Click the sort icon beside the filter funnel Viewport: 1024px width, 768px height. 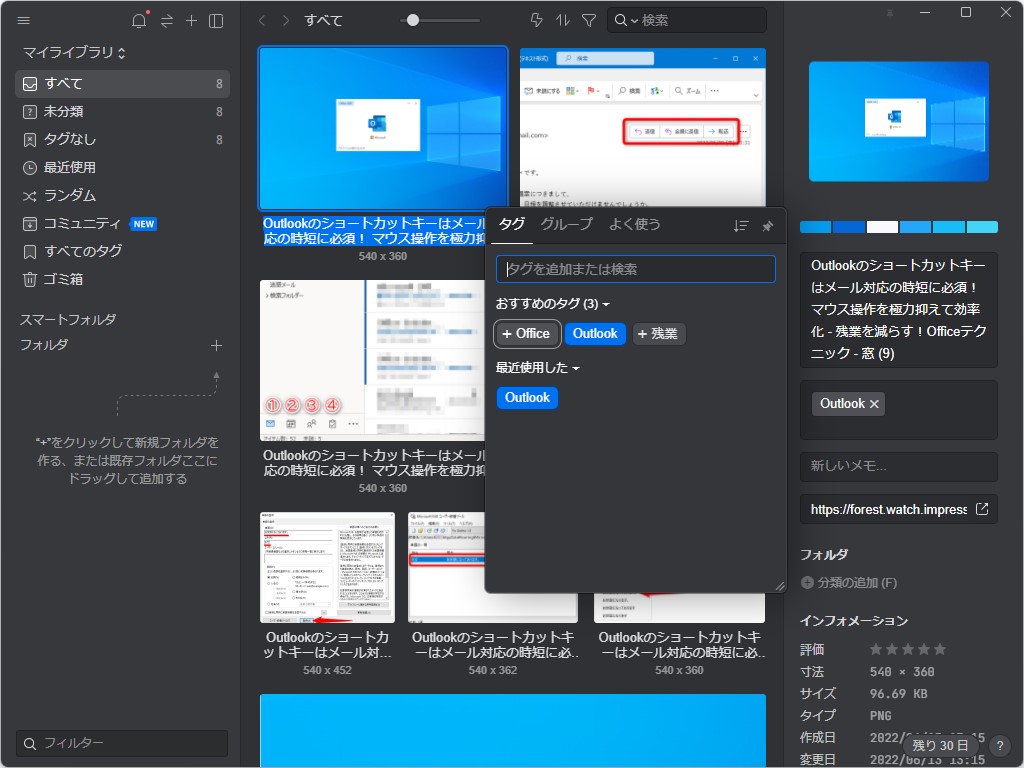[x=562, y=20]
